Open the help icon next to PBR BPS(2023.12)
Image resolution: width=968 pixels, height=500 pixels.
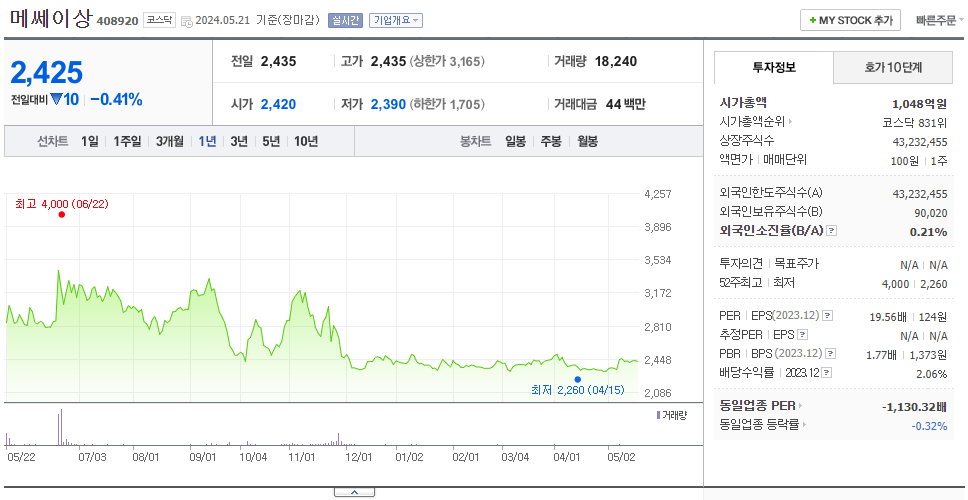832,354
